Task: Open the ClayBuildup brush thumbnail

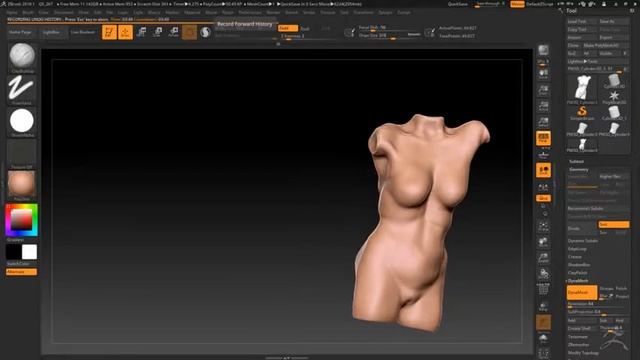Action: coord(22,56)
